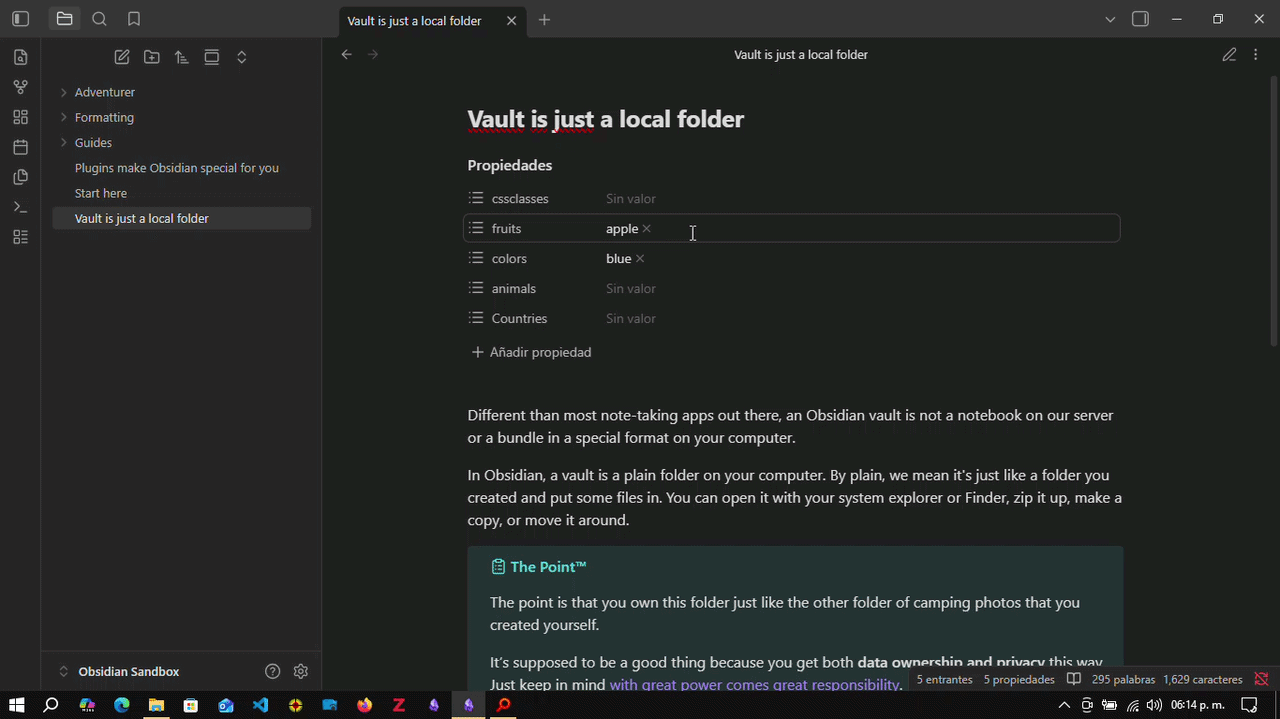Click the red sync disabled status icon
The height and width of the screenshot is (719, 1280).
click(1261, 679)
